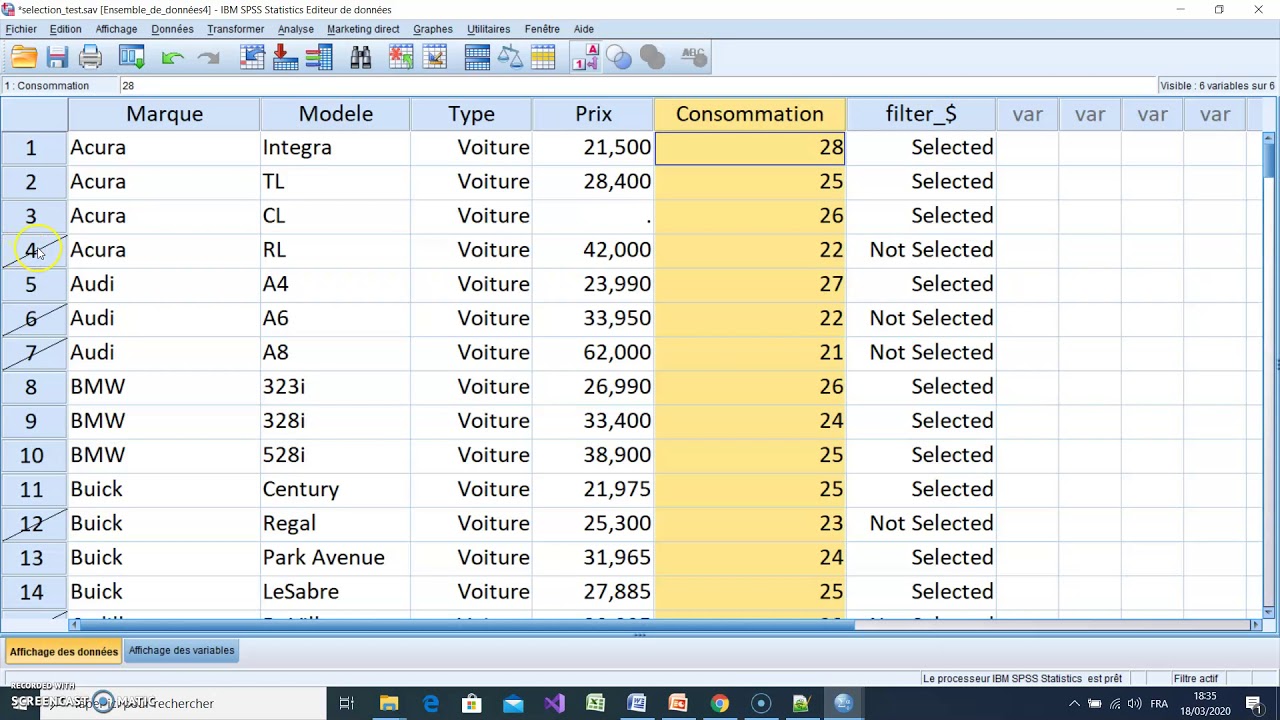This screenshot has height=720, width=1280.
Task: Undo the last action with the green arrow
Action: [173, 58]
